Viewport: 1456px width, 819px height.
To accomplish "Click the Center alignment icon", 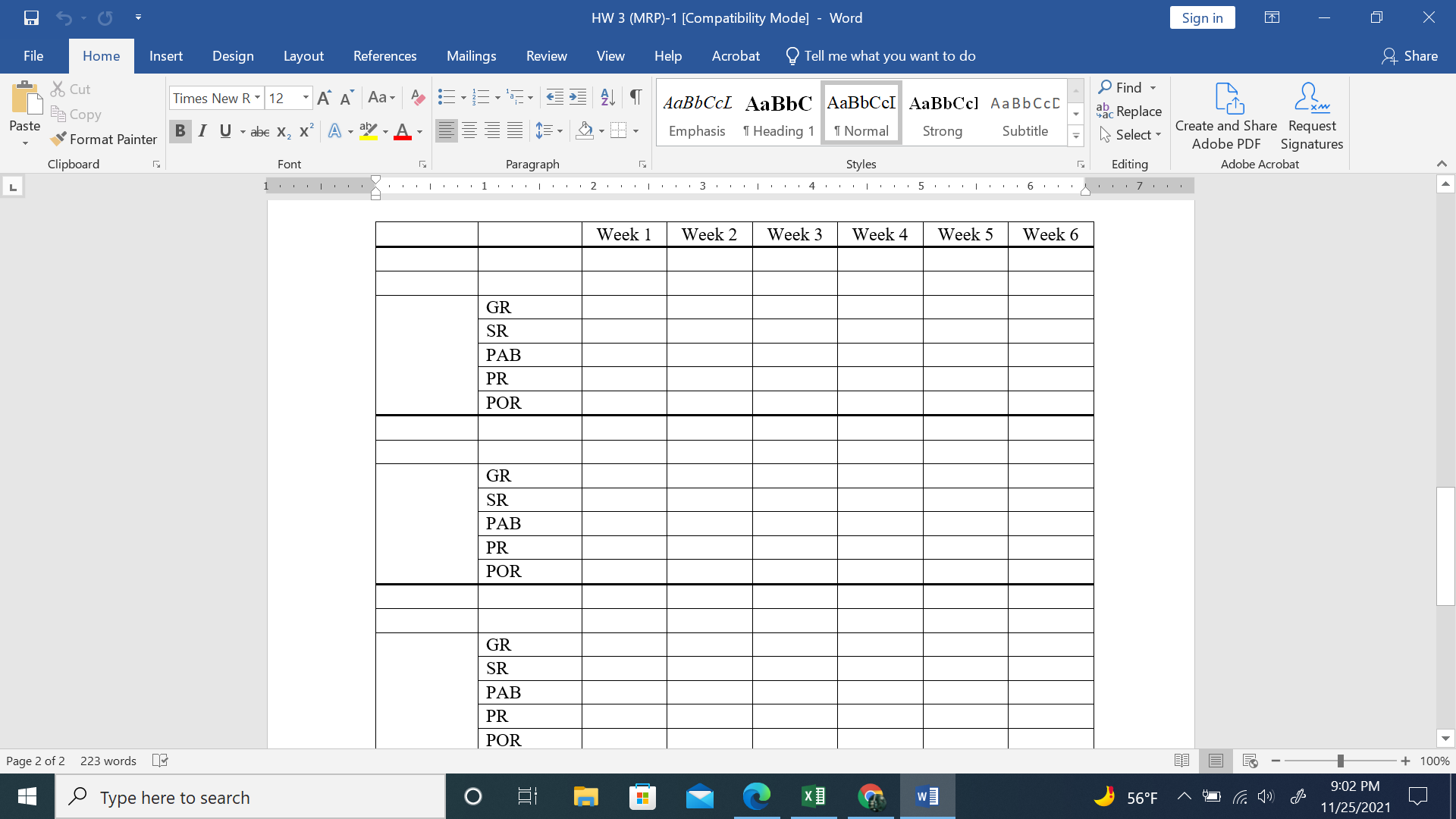I will 469,131.
